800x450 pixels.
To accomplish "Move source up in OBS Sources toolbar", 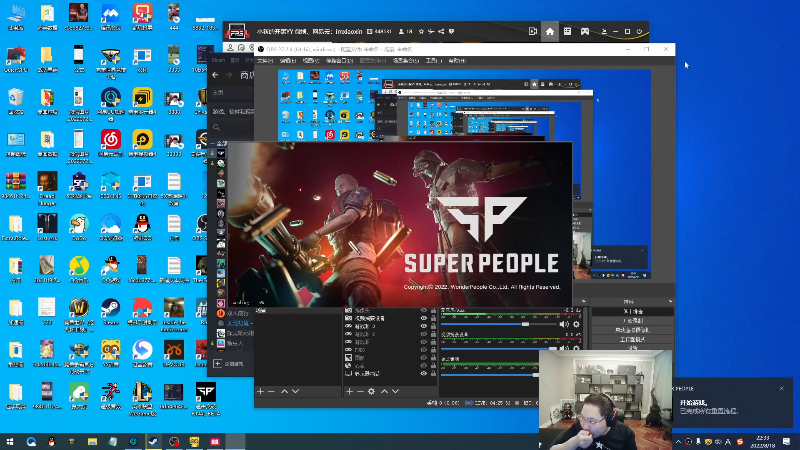I will pos(384,391).
